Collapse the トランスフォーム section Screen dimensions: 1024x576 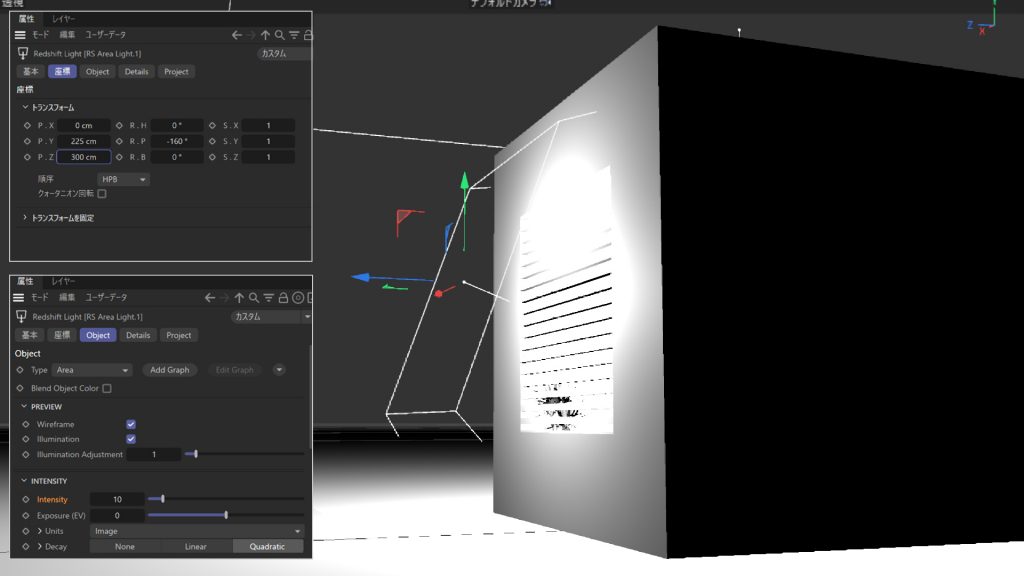pos(24,107)
